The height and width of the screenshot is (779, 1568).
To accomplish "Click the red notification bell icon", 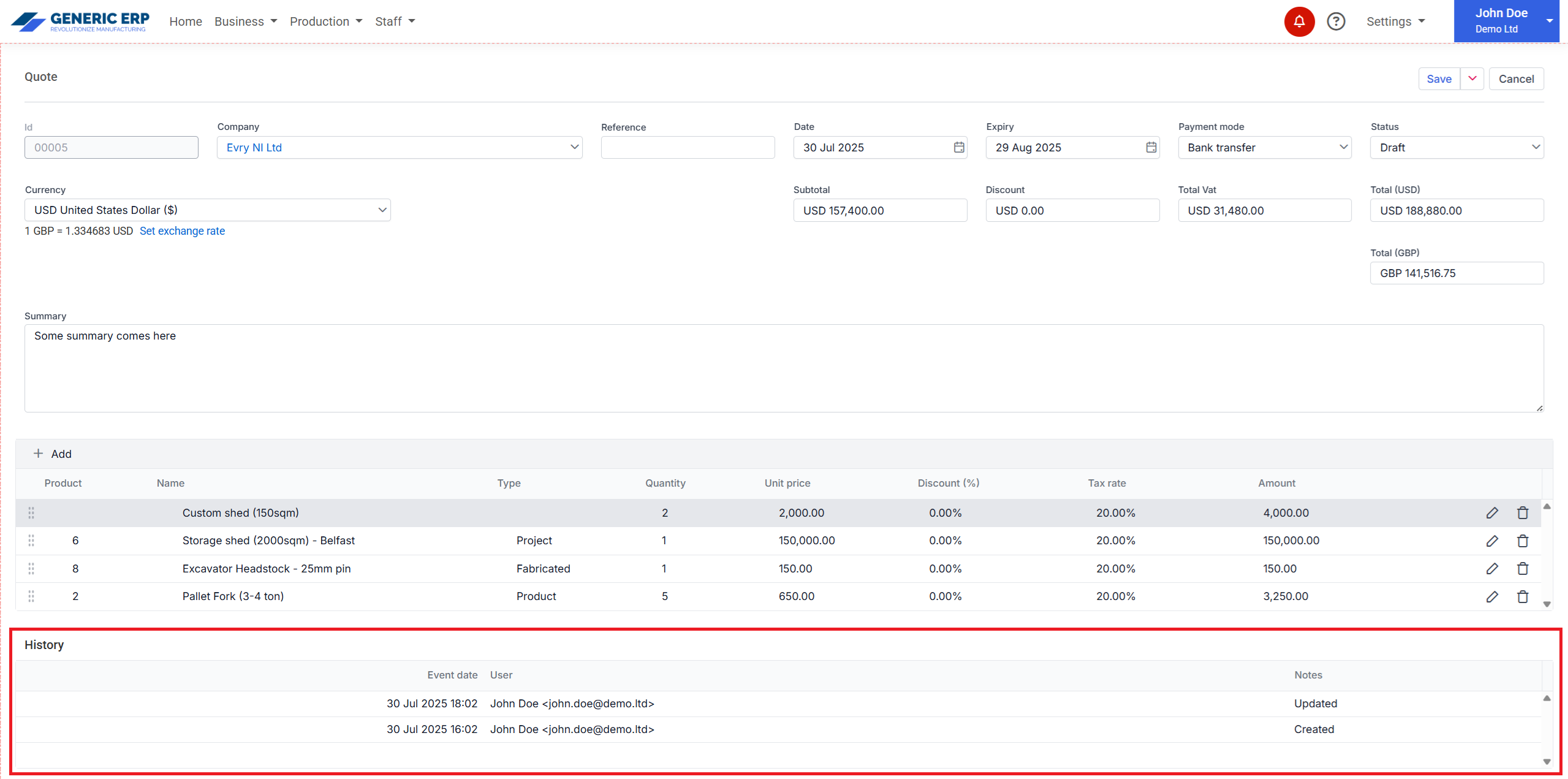I will click(x=1299, y=21).
